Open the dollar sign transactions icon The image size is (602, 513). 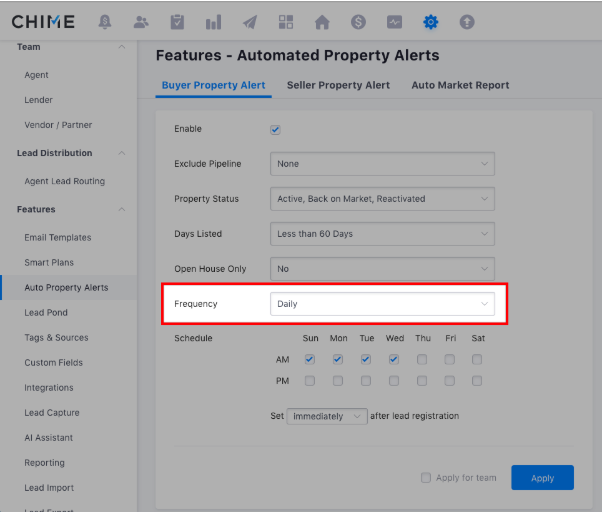[x=358, y=21]
